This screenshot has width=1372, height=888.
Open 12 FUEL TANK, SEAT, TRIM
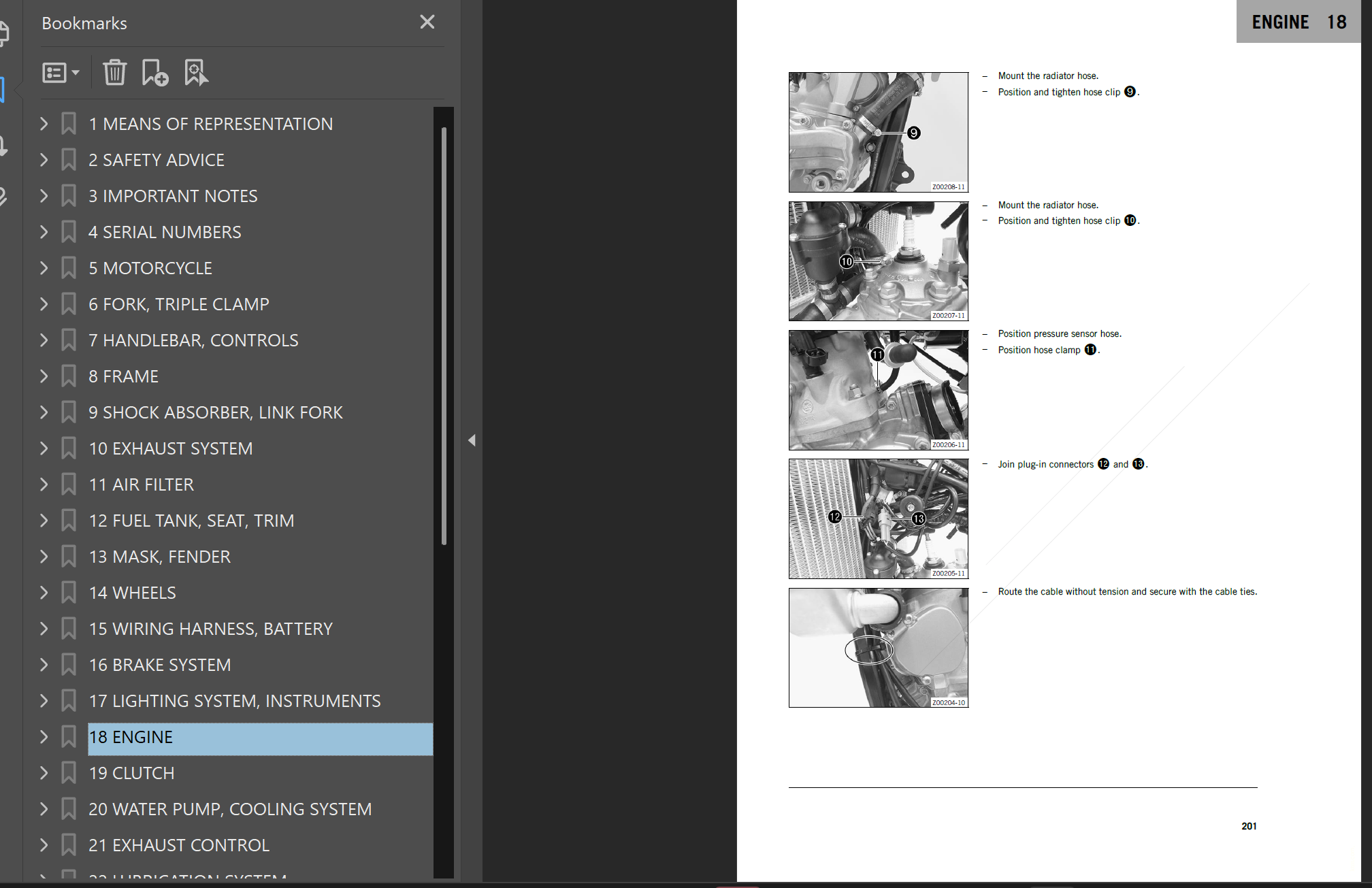(191, 521)
